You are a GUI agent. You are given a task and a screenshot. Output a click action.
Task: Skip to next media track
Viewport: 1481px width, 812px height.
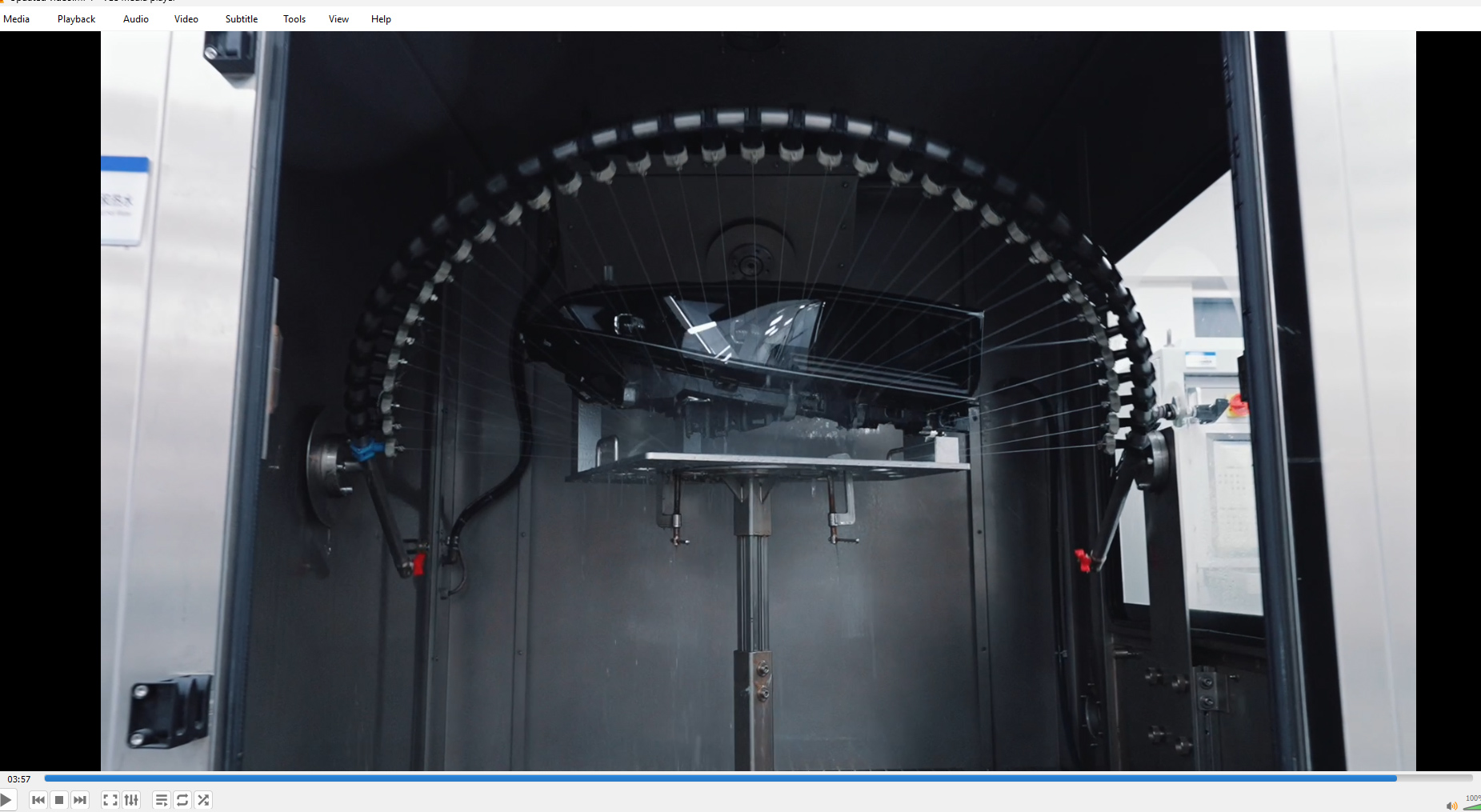point(80,800)
